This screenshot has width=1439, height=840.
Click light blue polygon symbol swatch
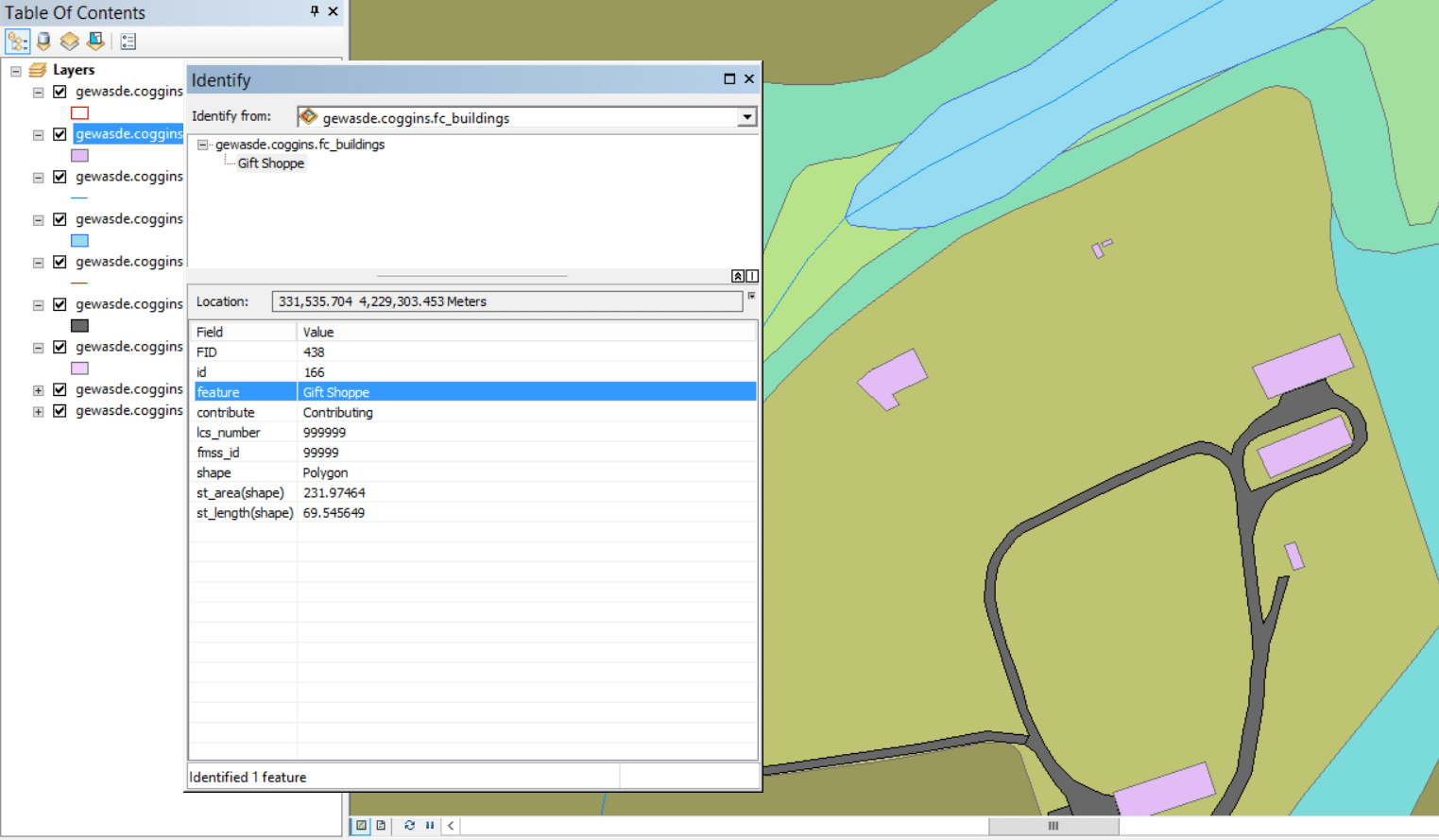click(79, 241)
